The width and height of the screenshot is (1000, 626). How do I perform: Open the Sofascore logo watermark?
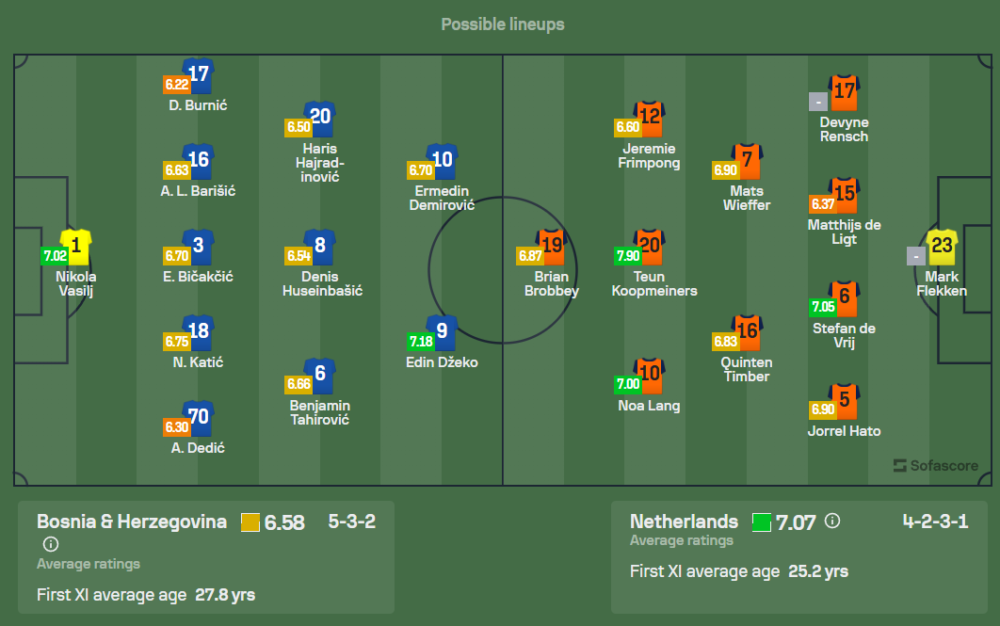[x=936, y=465]
